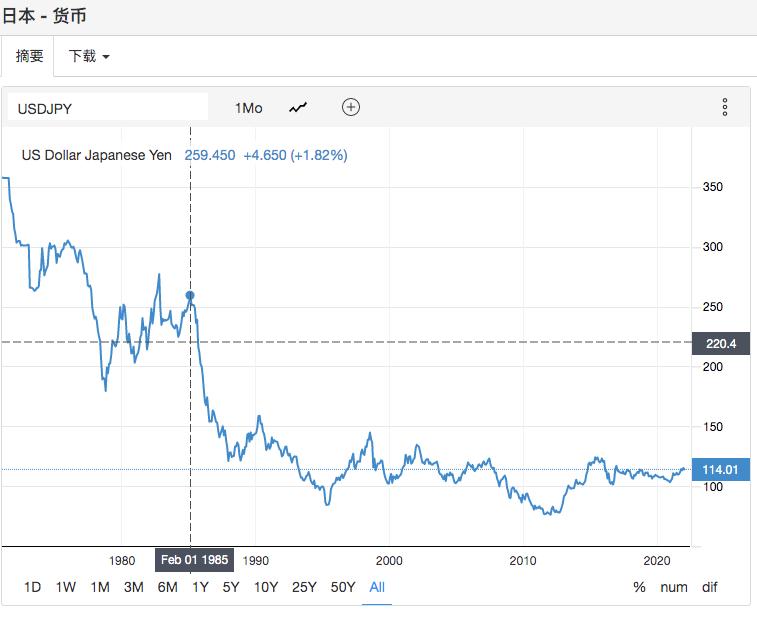Show the 25Y time range
This screenshot has width=757, height=621.
click(x=304, y=587)
